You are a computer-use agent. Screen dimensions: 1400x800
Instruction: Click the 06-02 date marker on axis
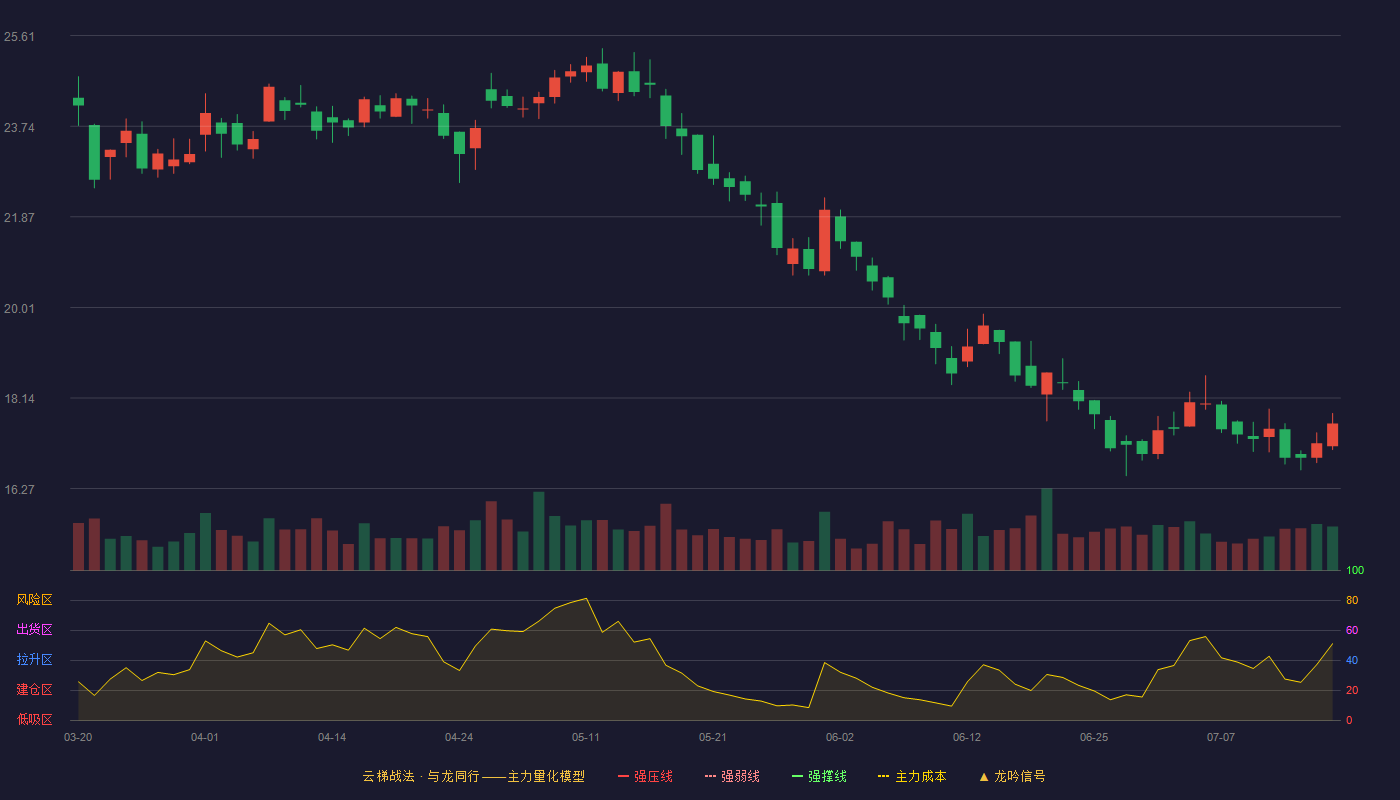(x=840, y=737)
